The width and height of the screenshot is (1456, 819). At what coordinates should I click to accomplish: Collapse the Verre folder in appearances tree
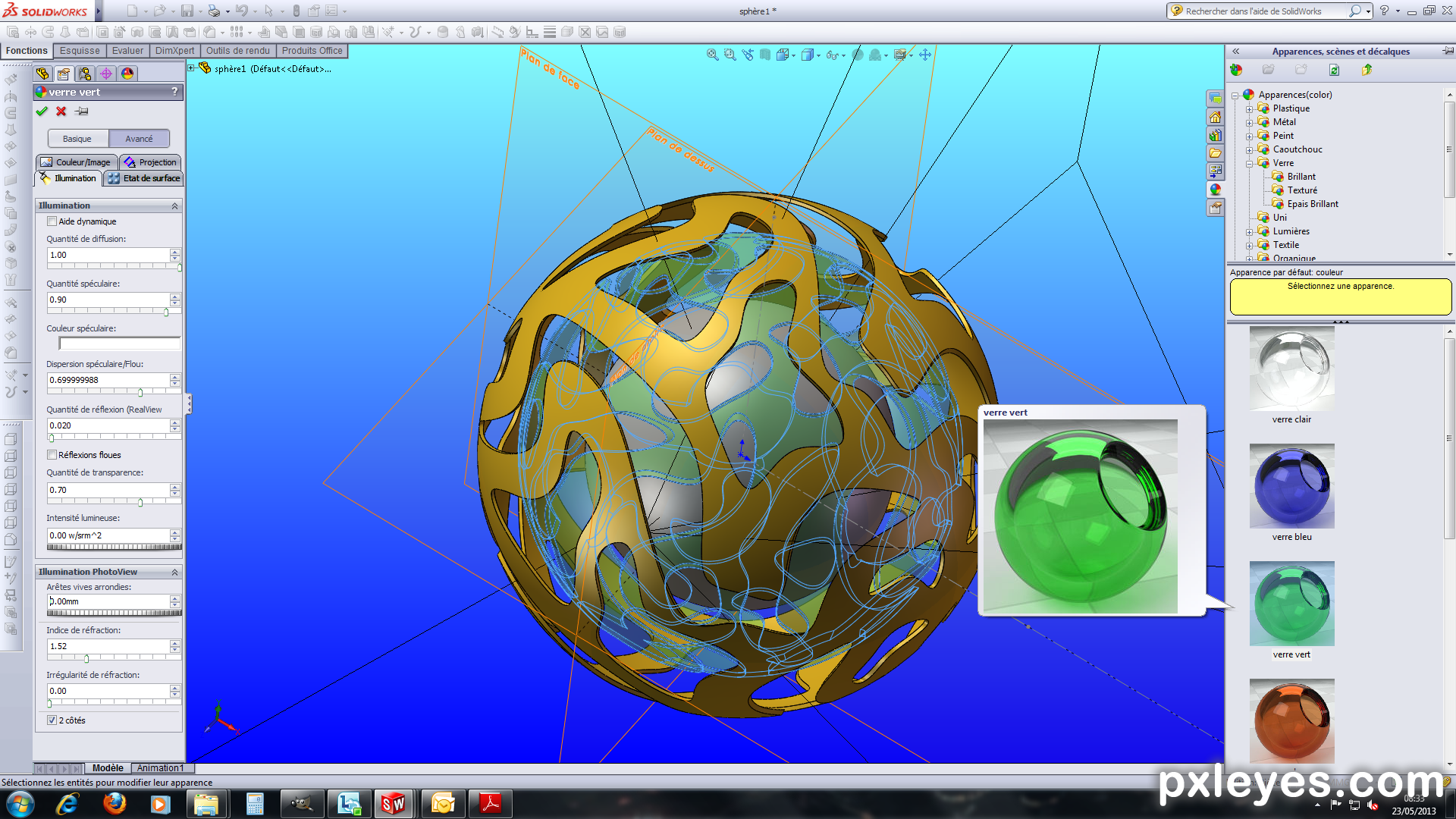(1249, 164)
